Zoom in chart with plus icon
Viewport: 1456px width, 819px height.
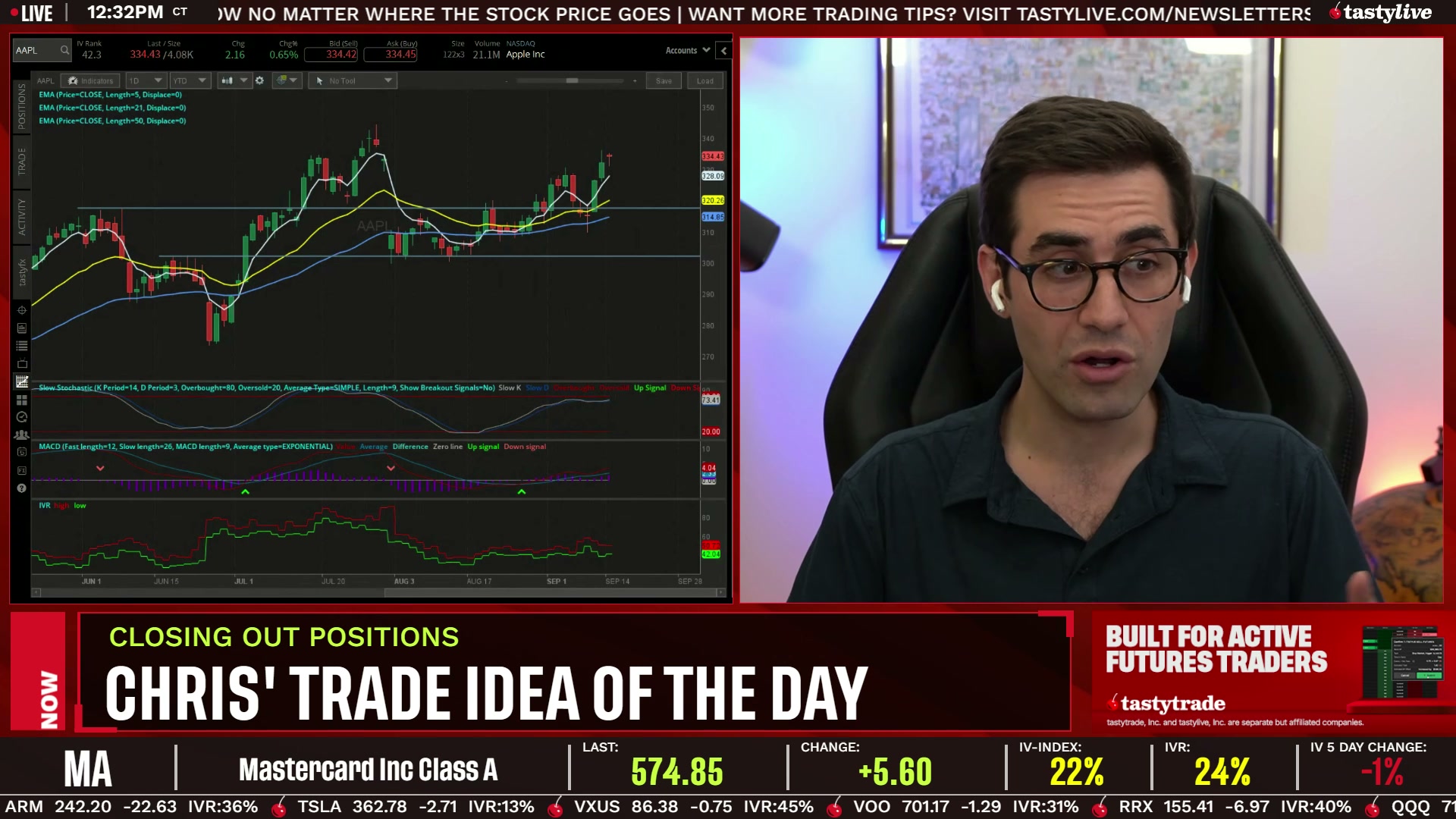[x=635, y=80]
